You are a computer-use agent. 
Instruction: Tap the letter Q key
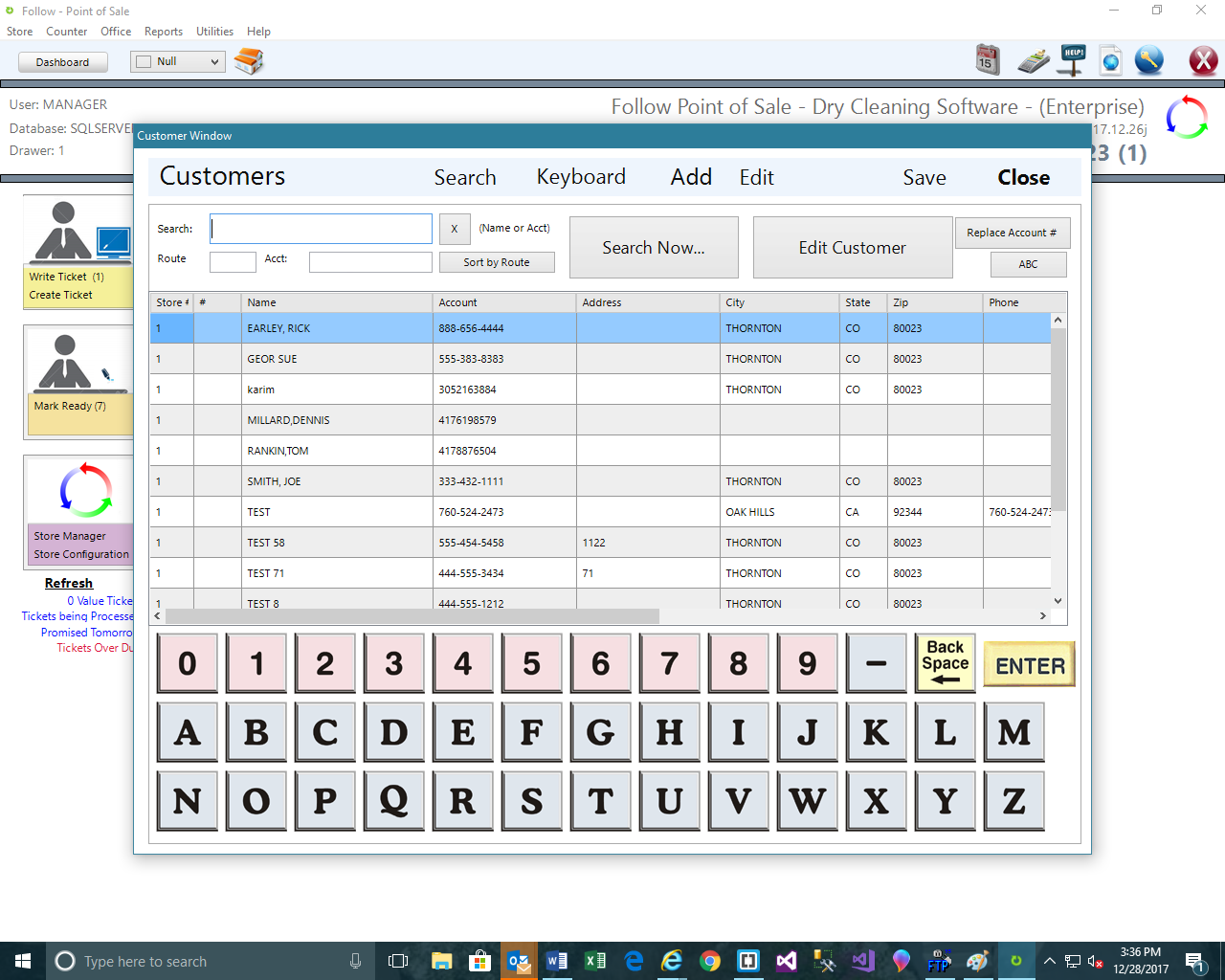(393, 801)
